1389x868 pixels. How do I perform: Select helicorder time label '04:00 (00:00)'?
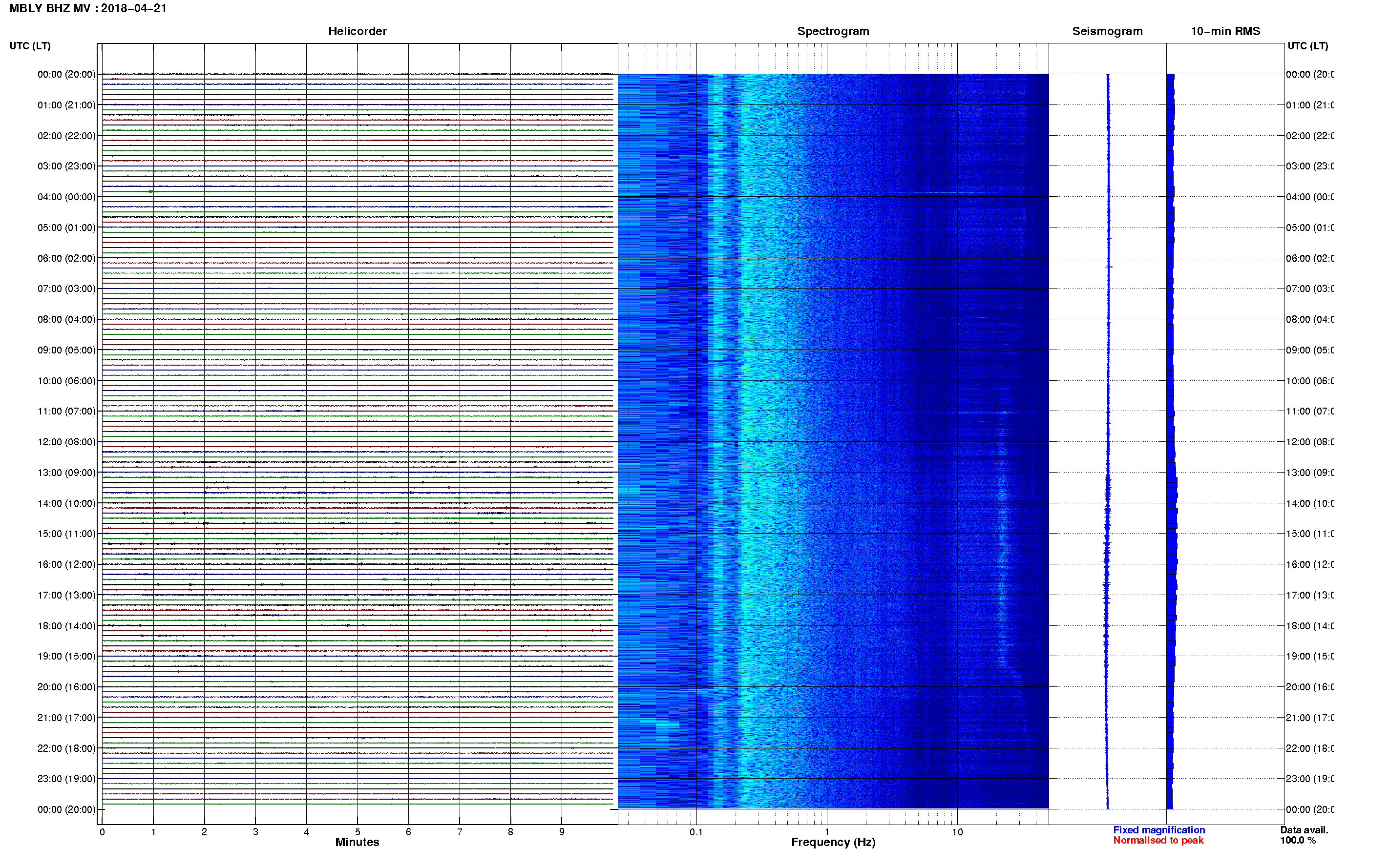coord(66,197)
